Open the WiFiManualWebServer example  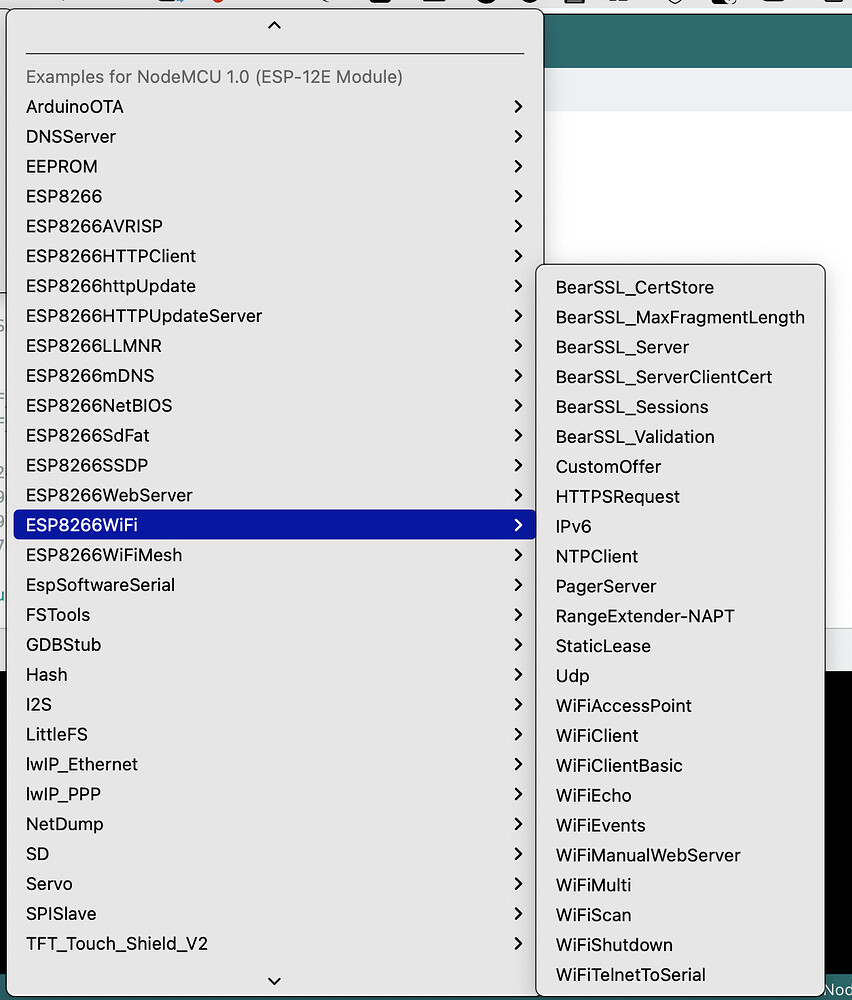click(648, 855)
